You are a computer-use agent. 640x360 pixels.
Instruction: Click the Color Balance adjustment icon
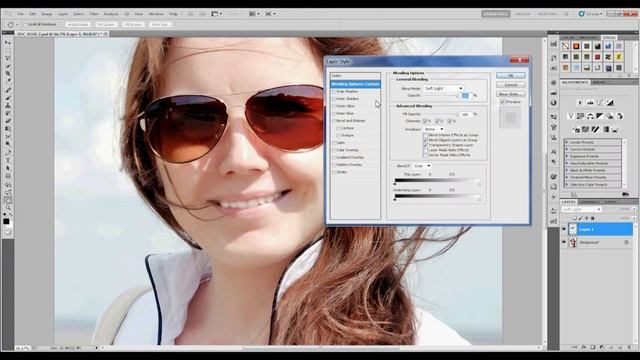[590, 116]
